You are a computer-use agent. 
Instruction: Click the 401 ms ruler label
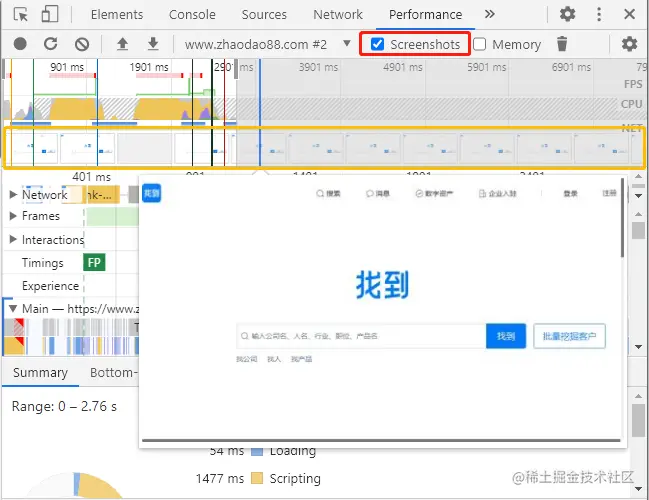91,177
